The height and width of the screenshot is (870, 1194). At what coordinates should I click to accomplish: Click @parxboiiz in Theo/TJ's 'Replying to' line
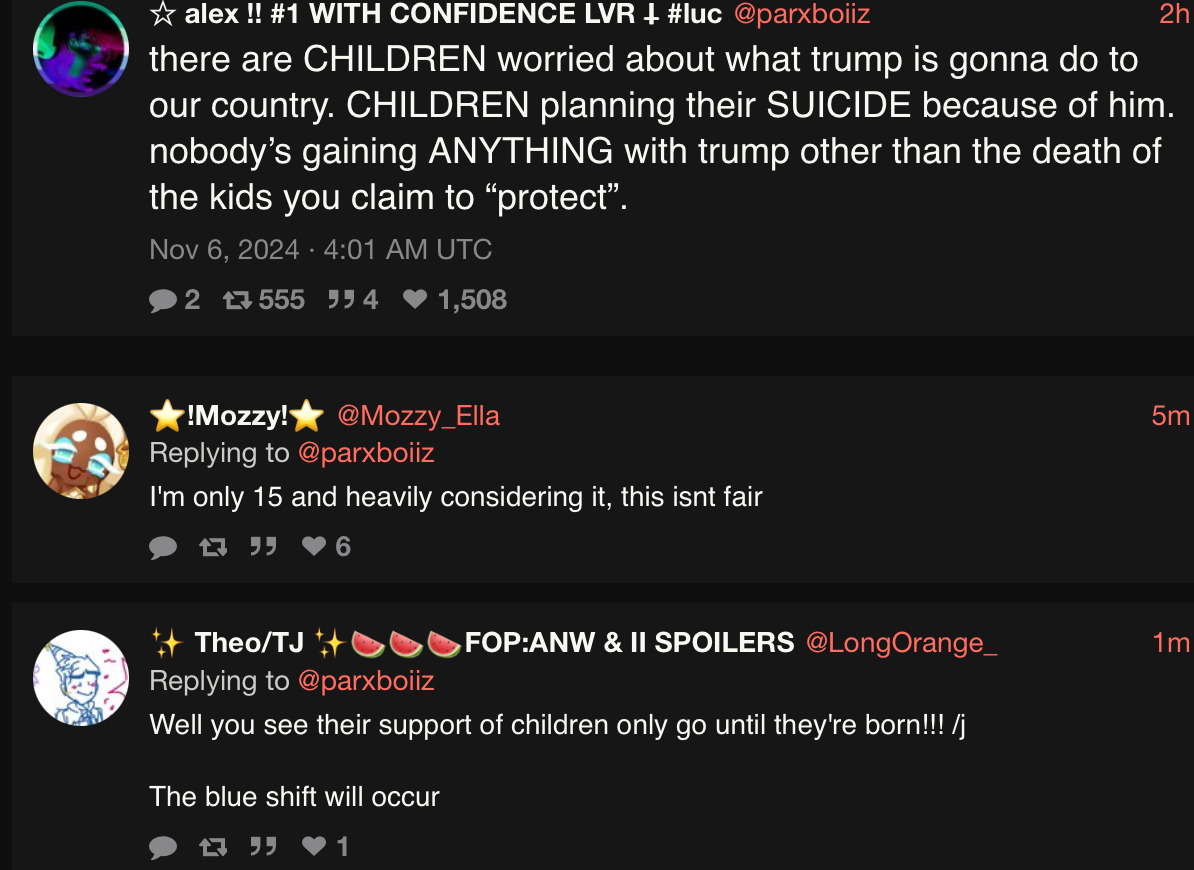pos(366,680)
